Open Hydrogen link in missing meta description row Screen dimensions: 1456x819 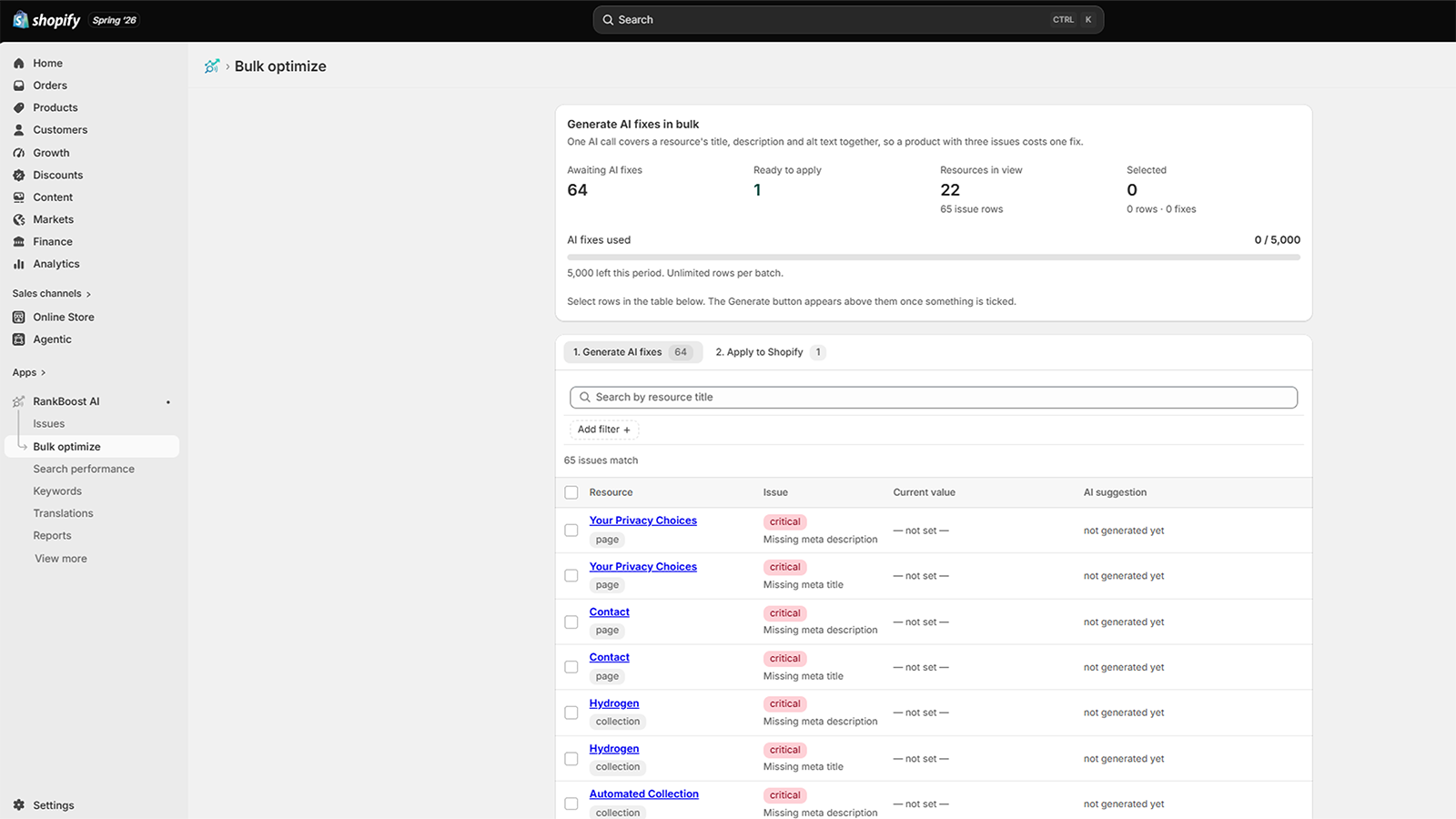point(614,703)
